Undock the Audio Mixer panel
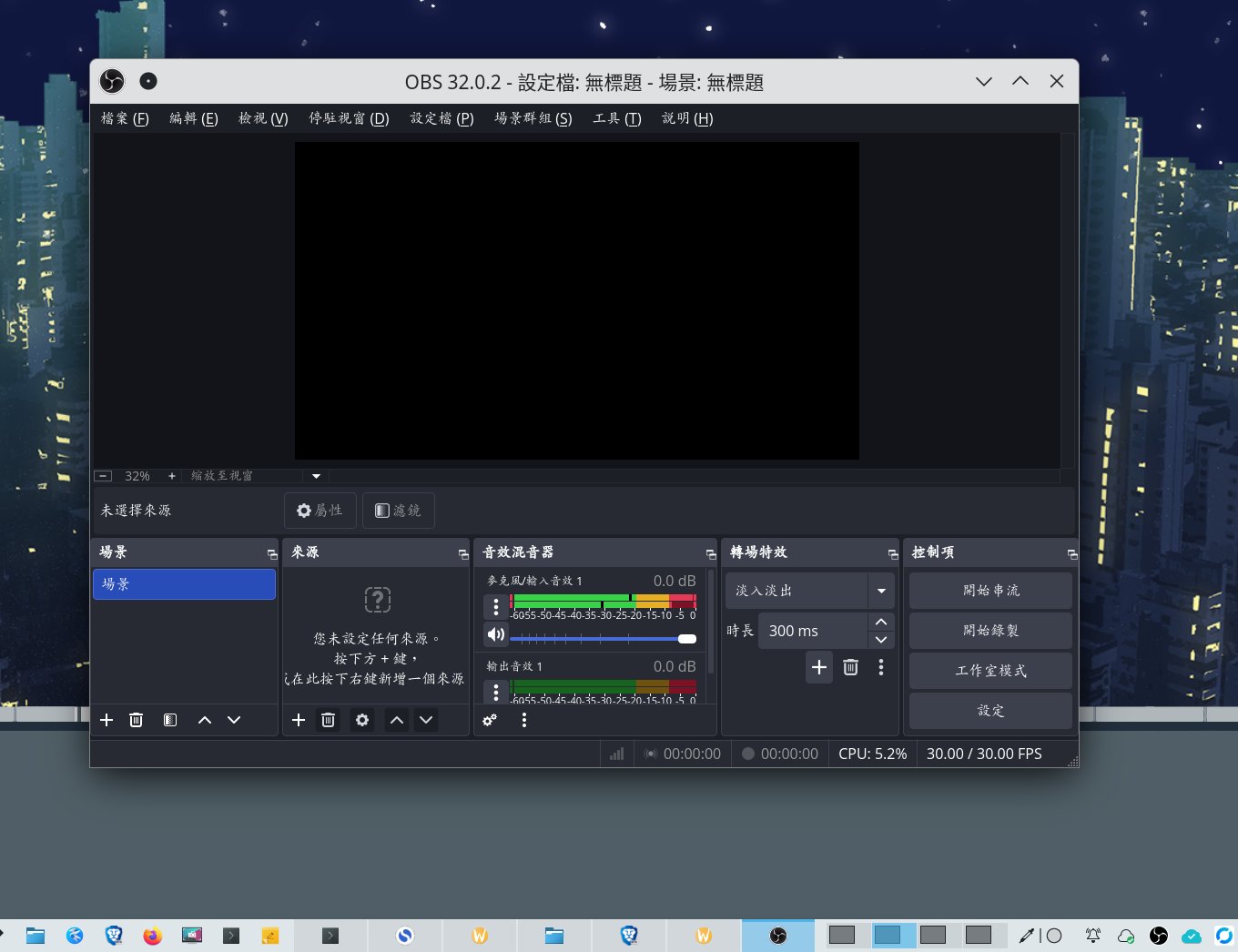Viewport: 1238px width, 952px height. [x=711, y=553]
